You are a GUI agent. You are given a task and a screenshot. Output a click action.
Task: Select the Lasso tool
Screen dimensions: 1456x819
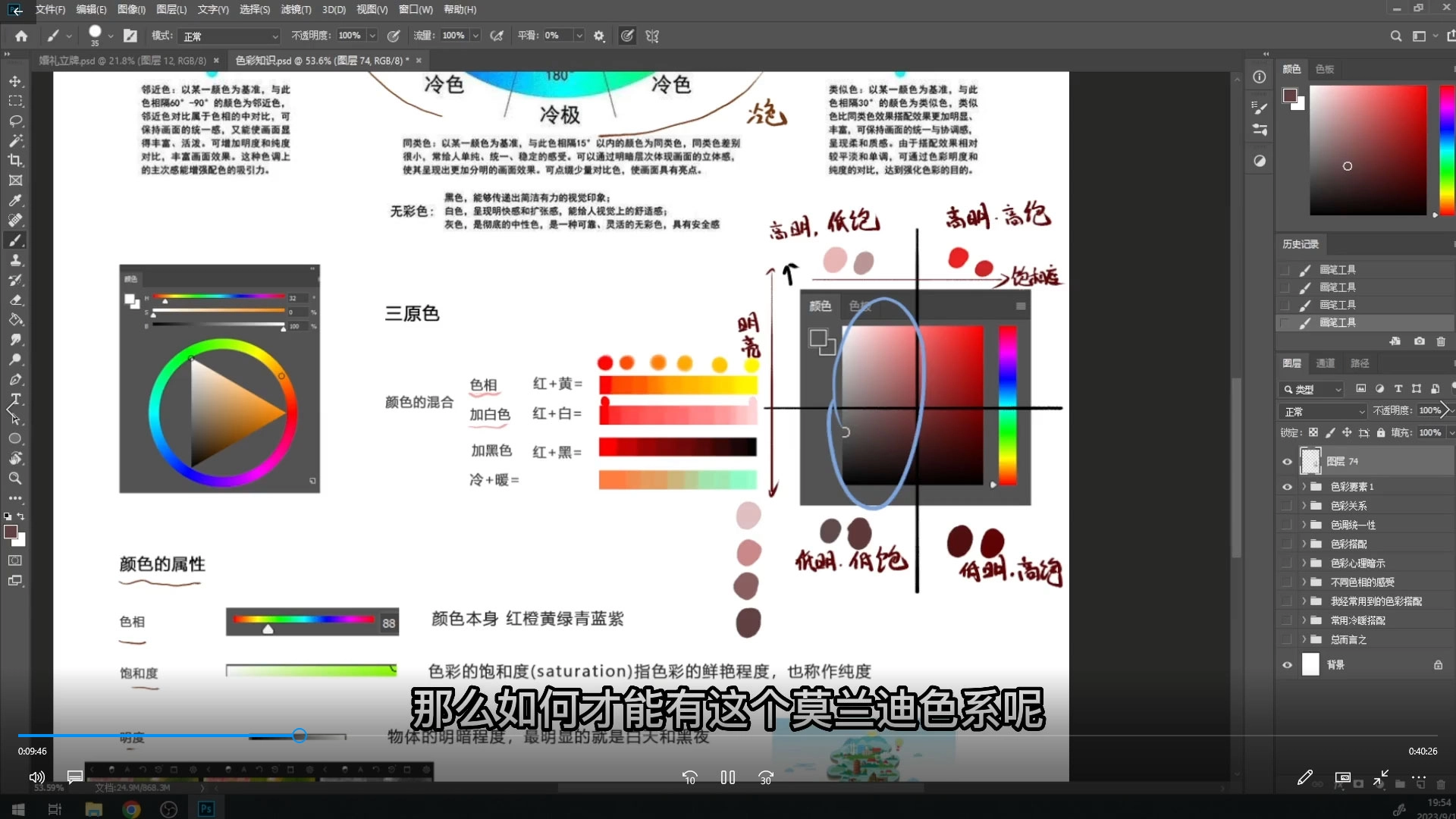[15, 121]
